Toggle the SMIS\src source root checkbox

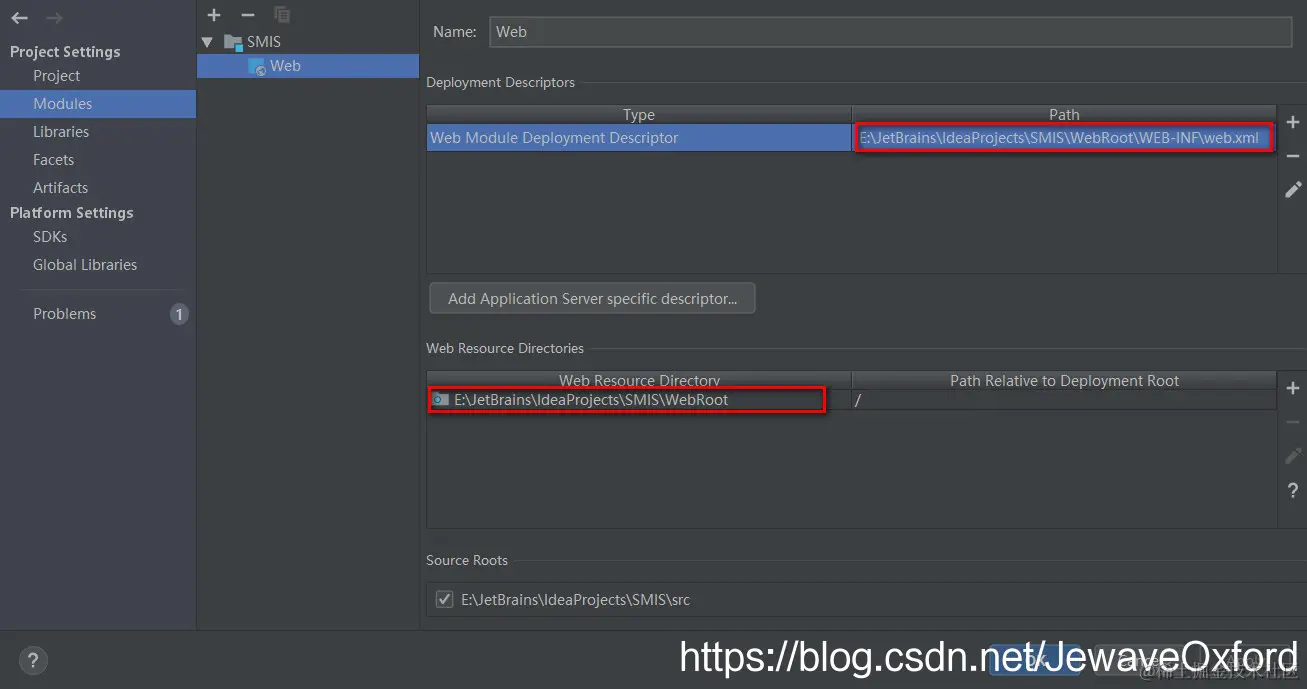tap(444, 600)
